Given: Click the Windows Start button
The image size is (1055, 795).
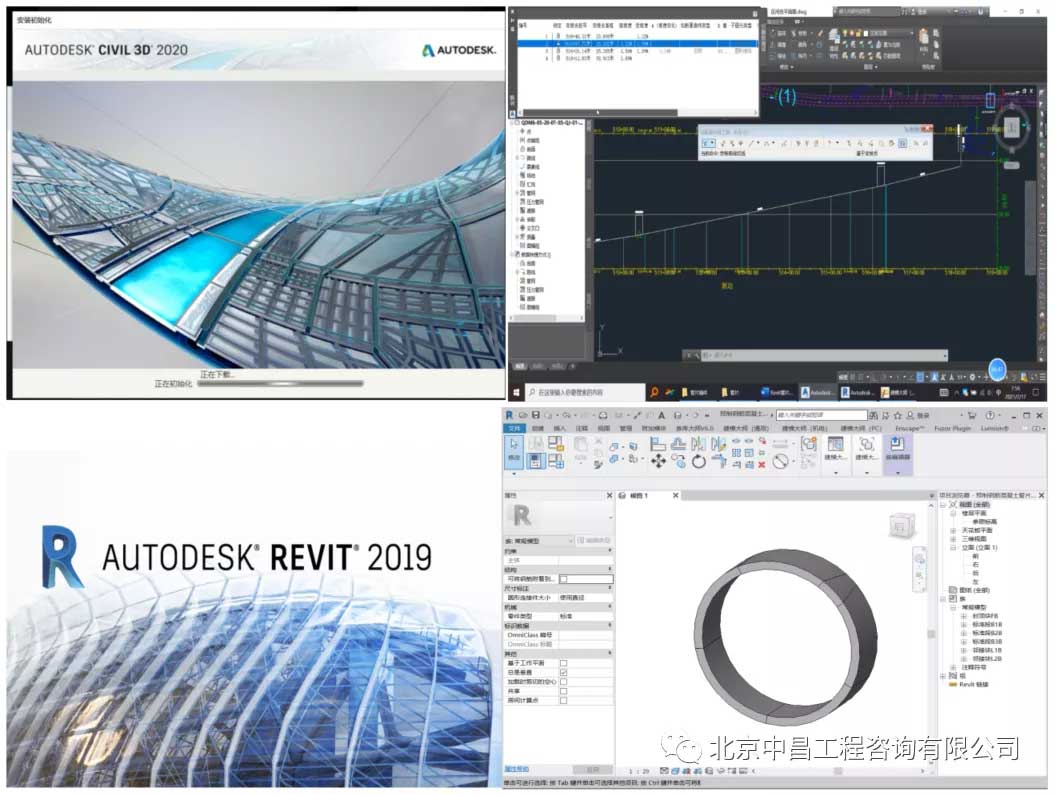Looking at the screenshot, I should (x=517, y=391).
